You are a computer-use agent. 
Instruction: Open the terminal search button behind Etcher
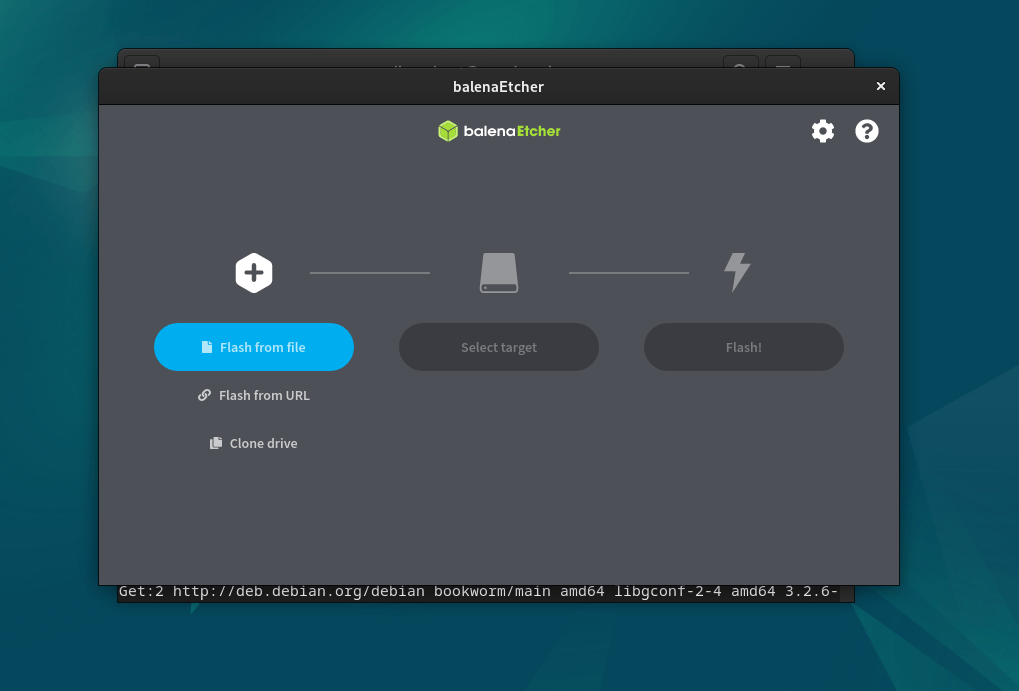pyautogui.click(x=740, y=61)
